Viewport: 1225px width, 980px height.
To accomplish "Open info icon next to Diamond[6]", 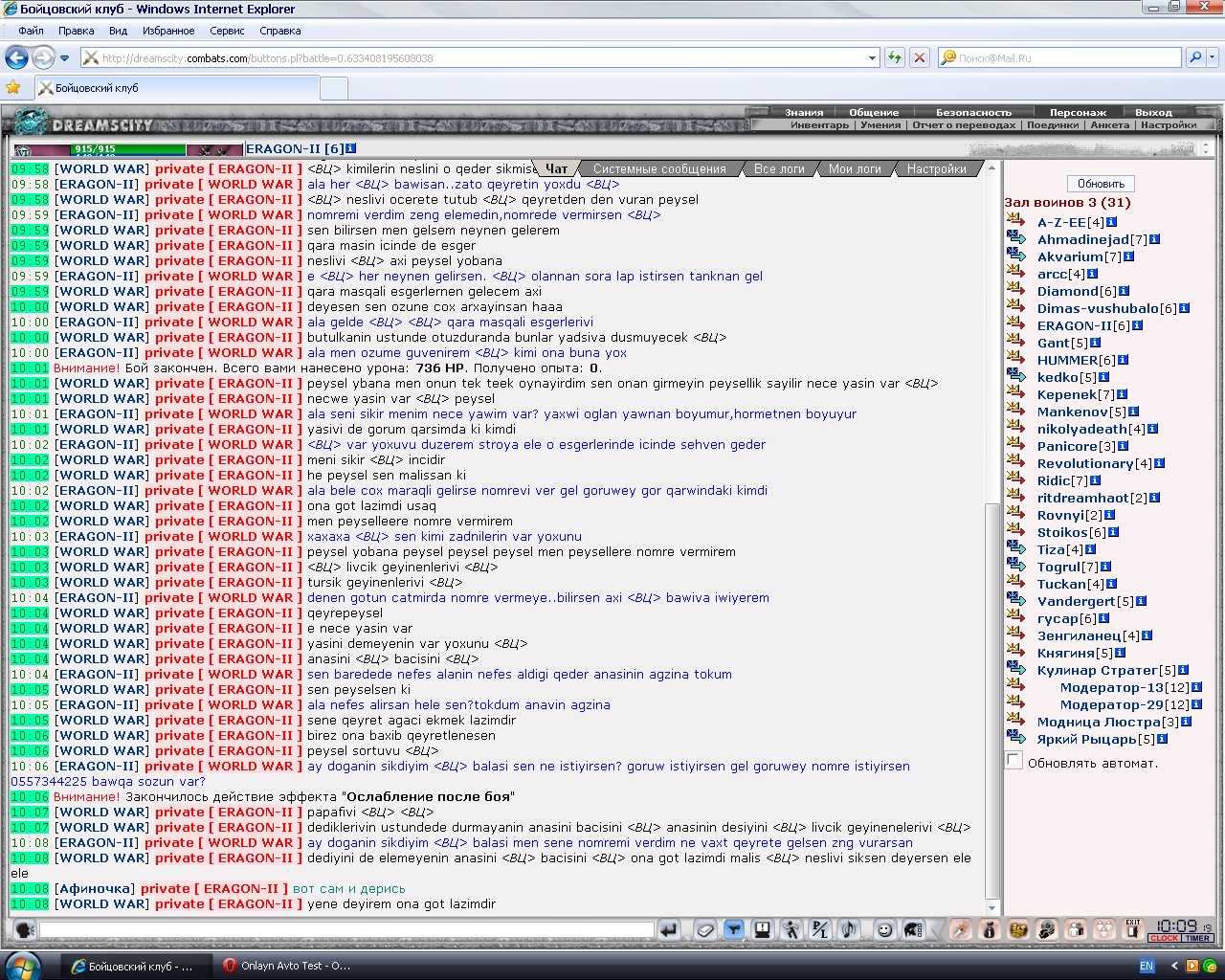I will (x=1124, y=291).
